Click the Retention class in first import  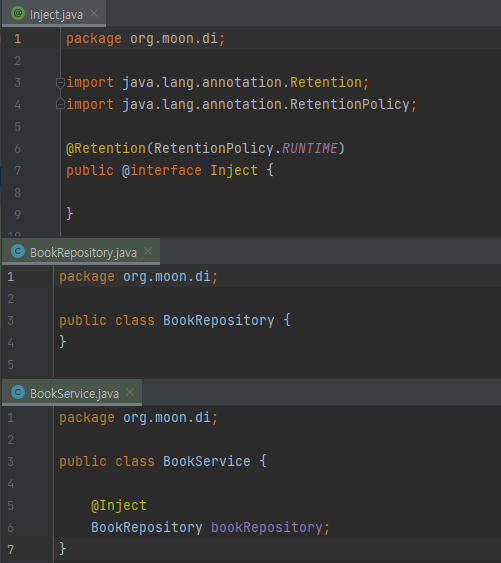[x=326, y=83]
